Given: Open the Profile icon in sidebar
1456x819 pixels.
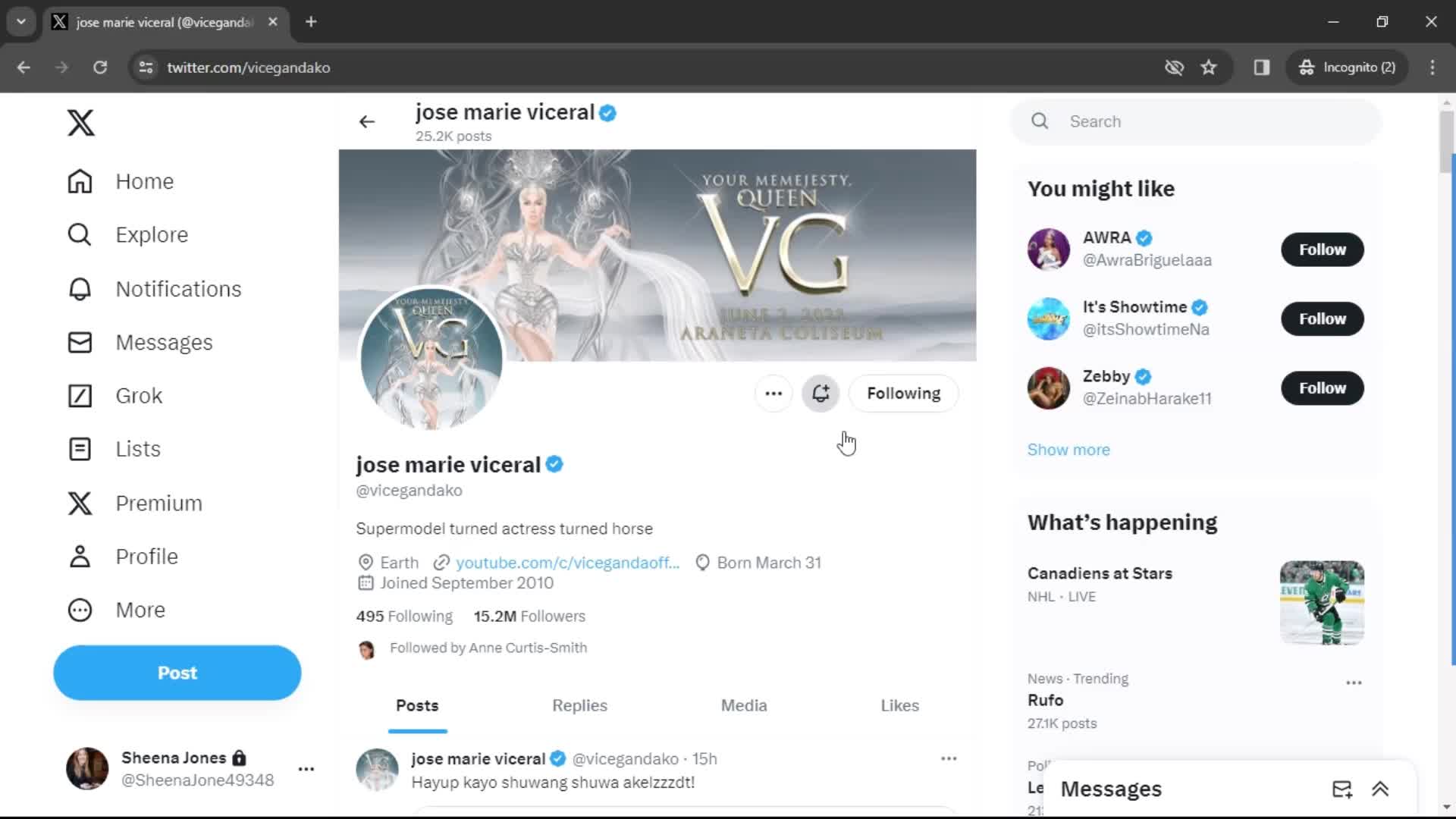Looking at the screenshot, I should 80,556.
